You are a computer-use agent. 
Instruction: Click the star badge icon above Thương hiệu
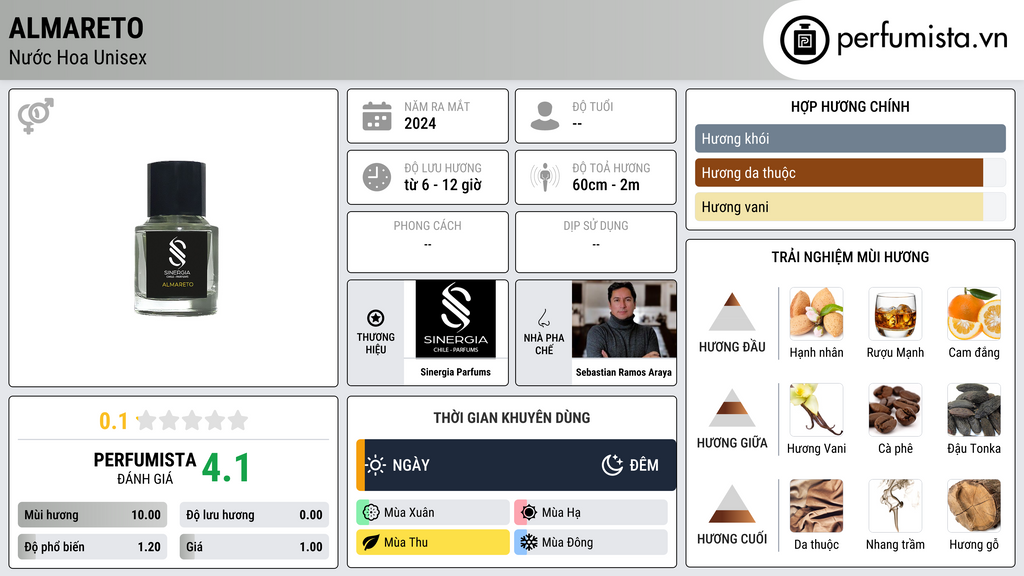[x=376, y=318]
